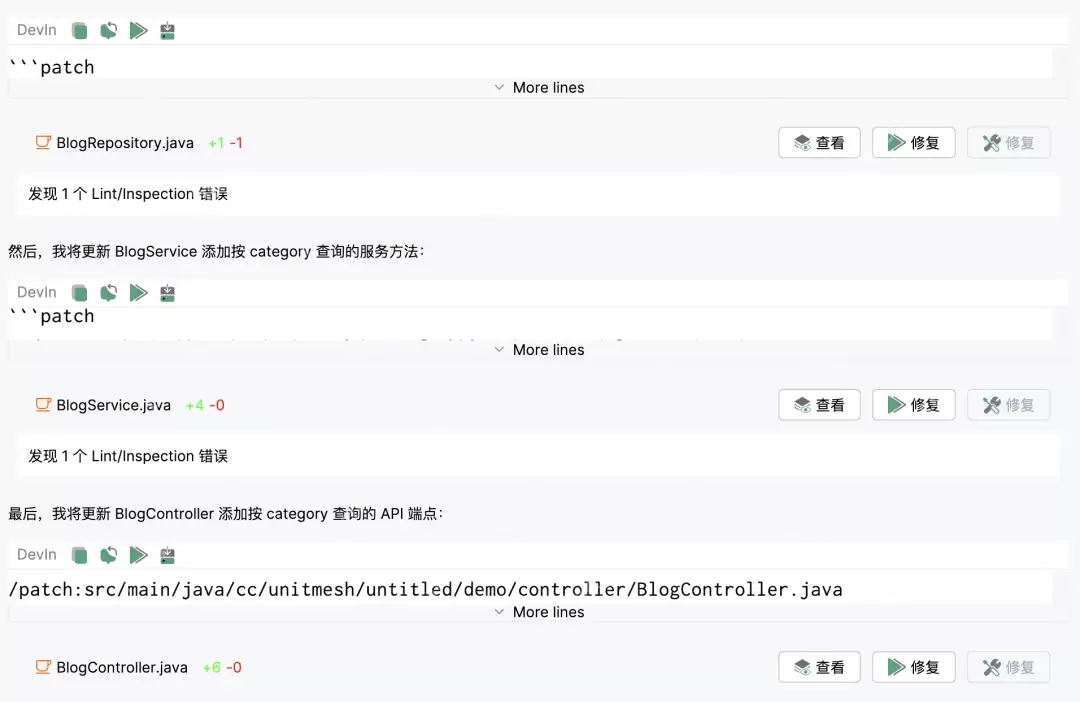Screen dimensions: 1080x702
Task: Click 查看 for BlogRepository.java
Action: pos(819,142)
